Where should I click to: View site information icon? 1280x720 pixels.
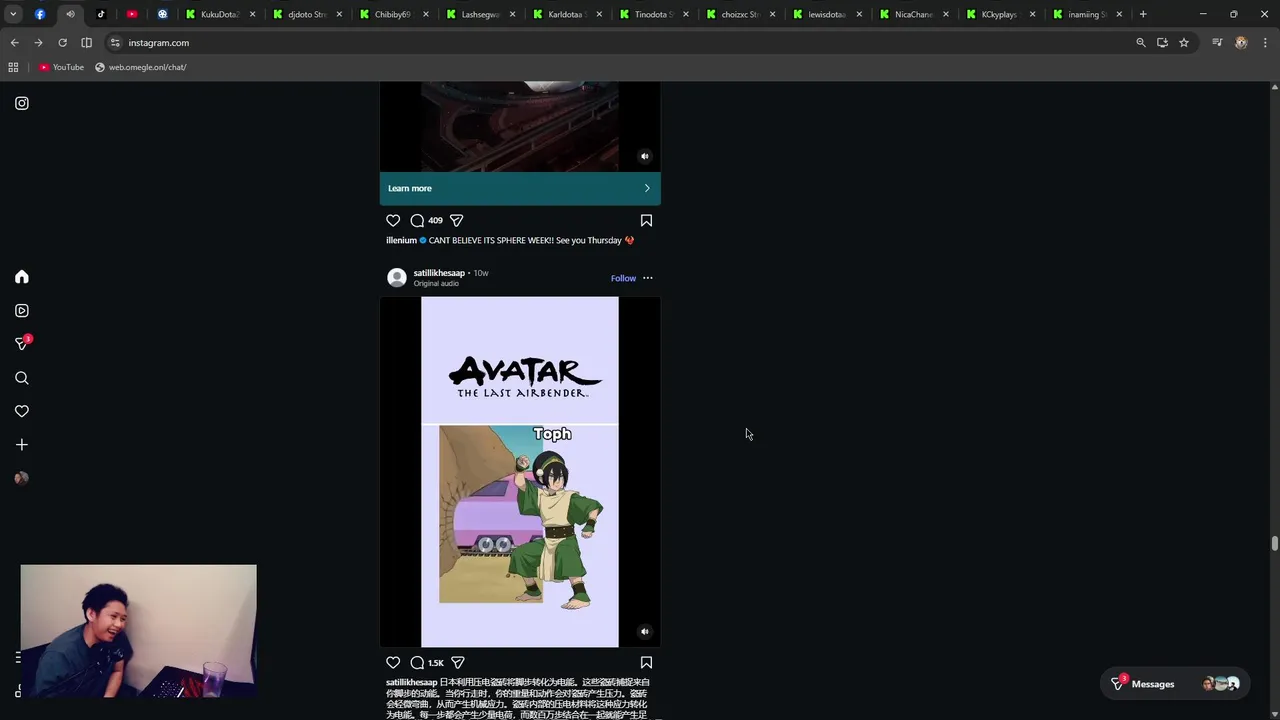point(115,43)
